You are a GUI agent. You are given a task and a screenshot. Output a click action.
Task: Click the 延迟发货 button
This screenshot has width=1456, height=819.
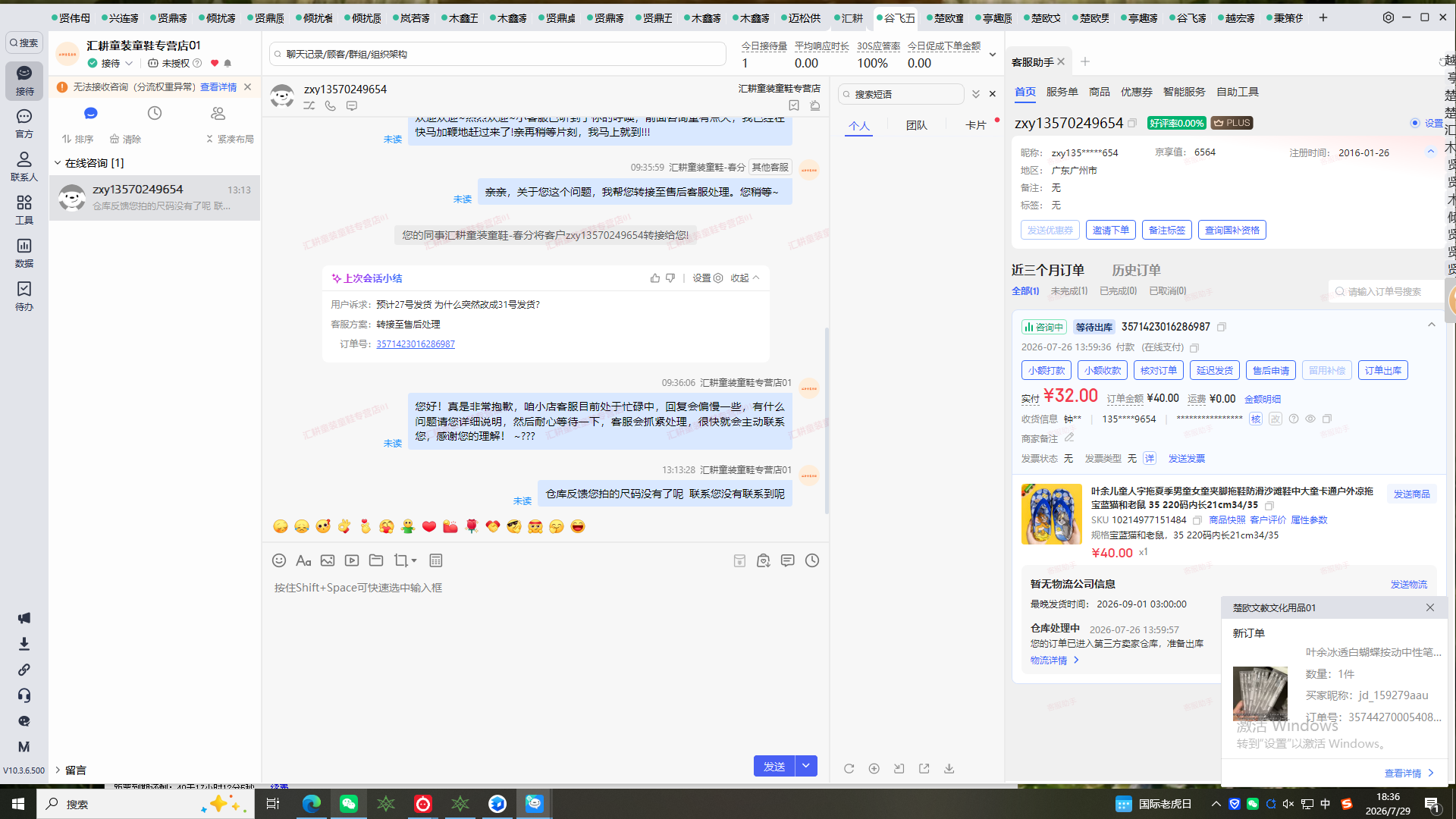click(x=1214, y=370)
